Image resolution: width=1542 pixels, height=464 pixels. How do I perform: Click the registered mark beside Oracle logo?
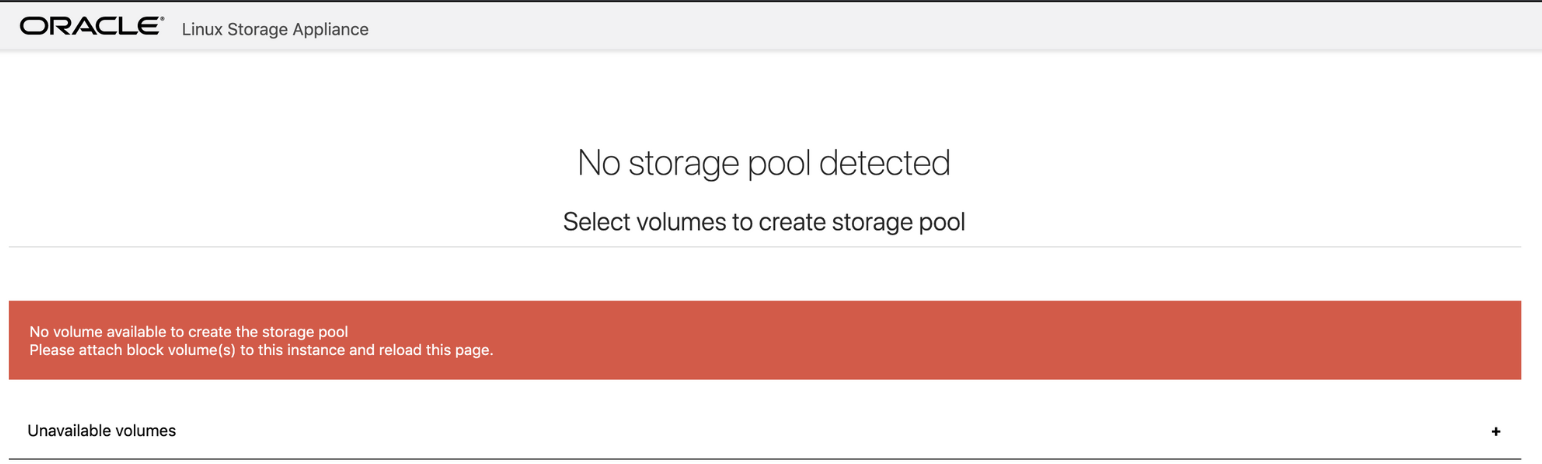tap(161, 19)
